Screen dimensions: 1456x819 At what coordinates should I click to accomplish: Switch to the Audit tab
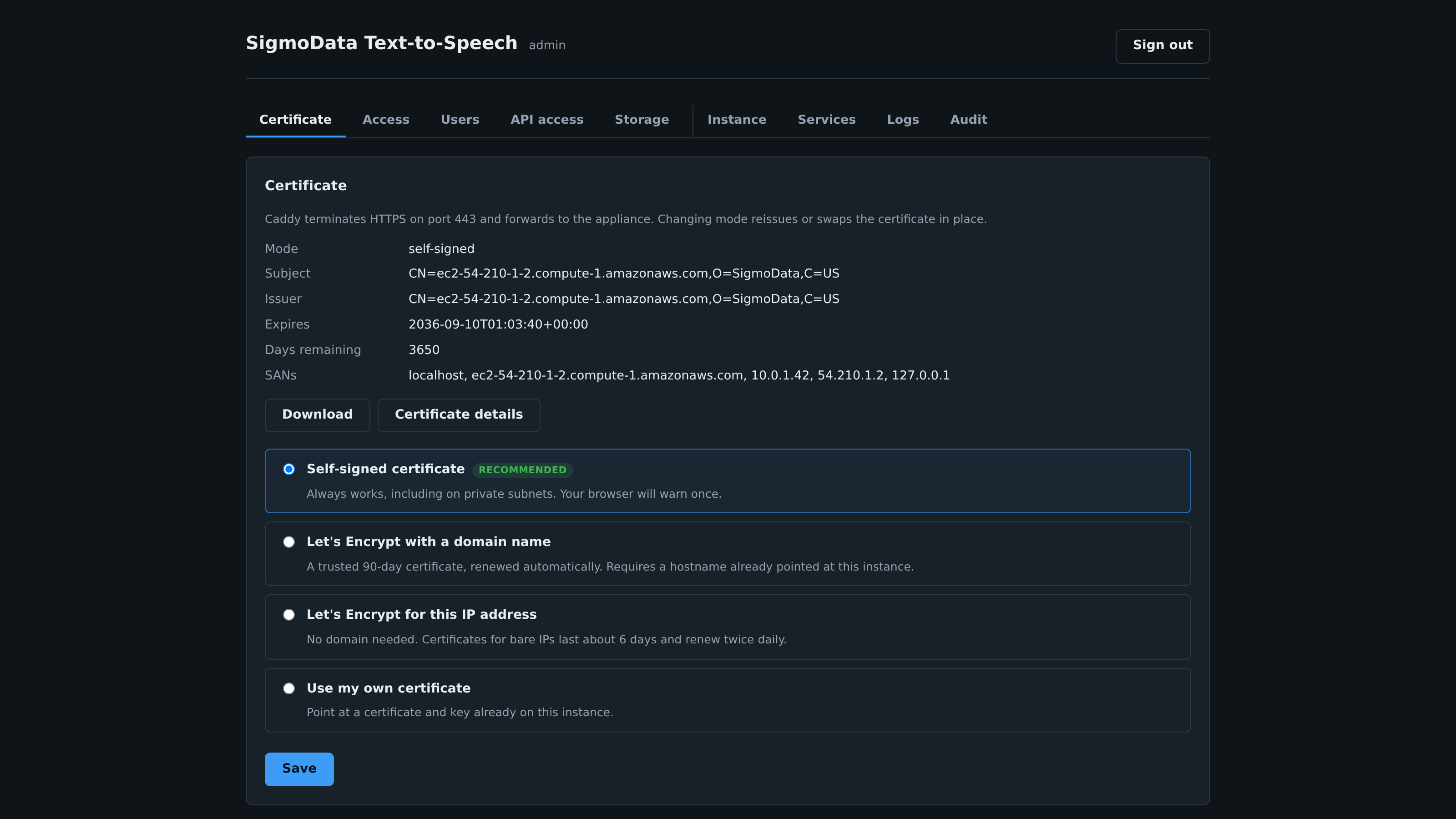968,120
